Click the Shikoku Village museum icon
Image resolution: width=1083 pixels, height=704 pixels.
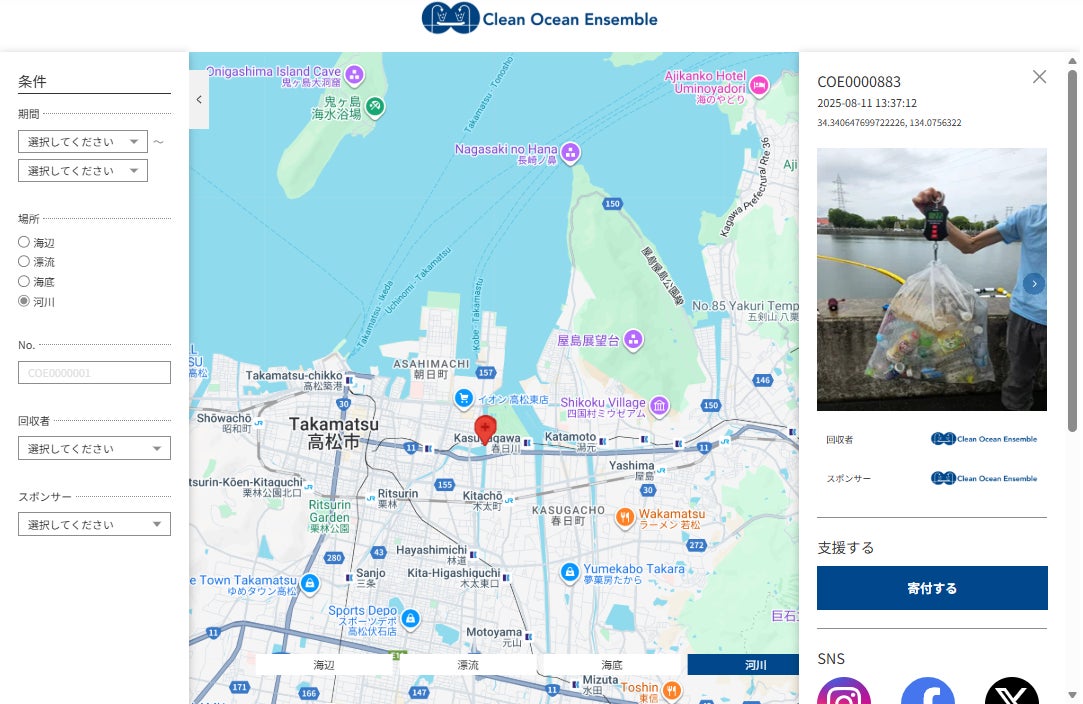659,406
